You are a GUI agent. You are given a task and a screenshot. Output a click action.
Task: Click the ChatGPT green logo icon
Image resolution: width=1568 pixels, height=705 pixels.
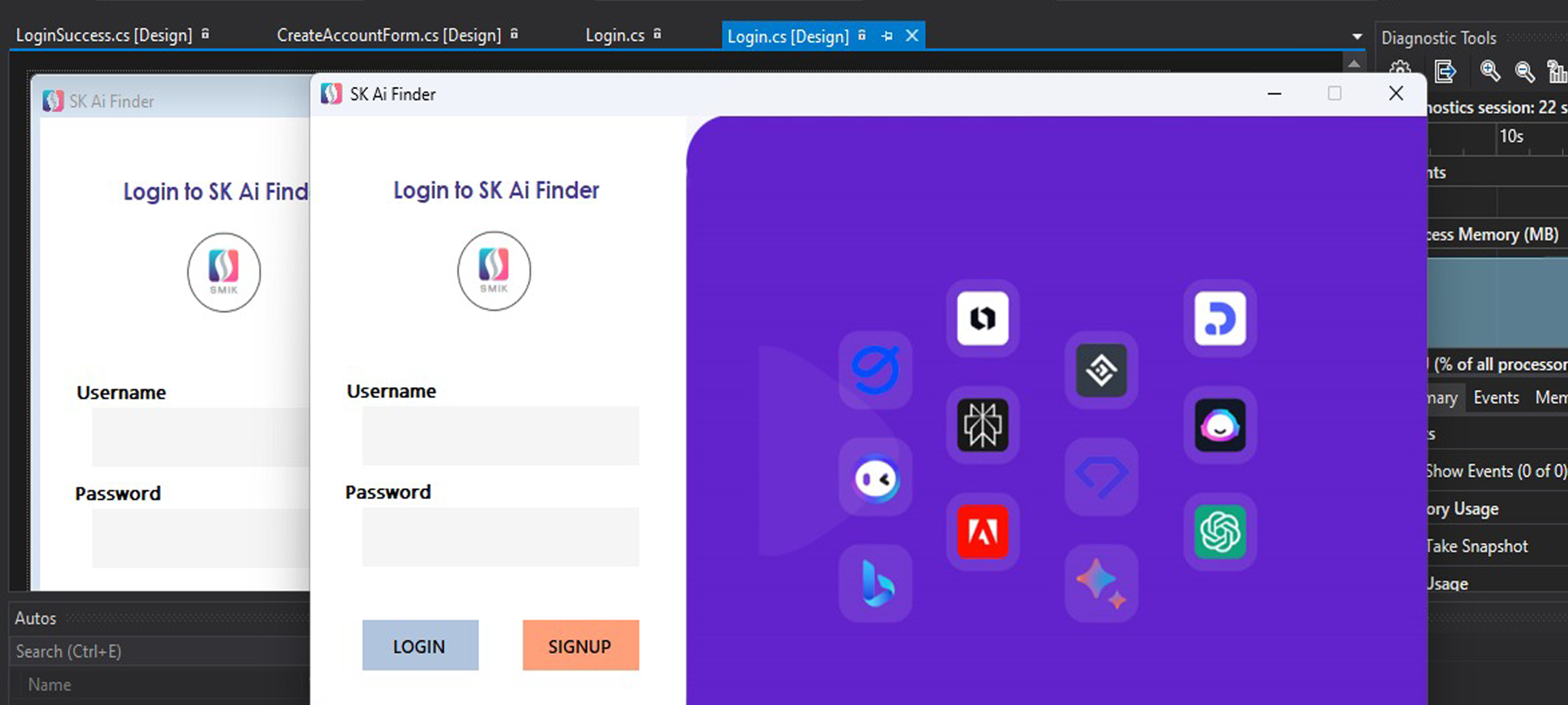(x=1220, y=532)
